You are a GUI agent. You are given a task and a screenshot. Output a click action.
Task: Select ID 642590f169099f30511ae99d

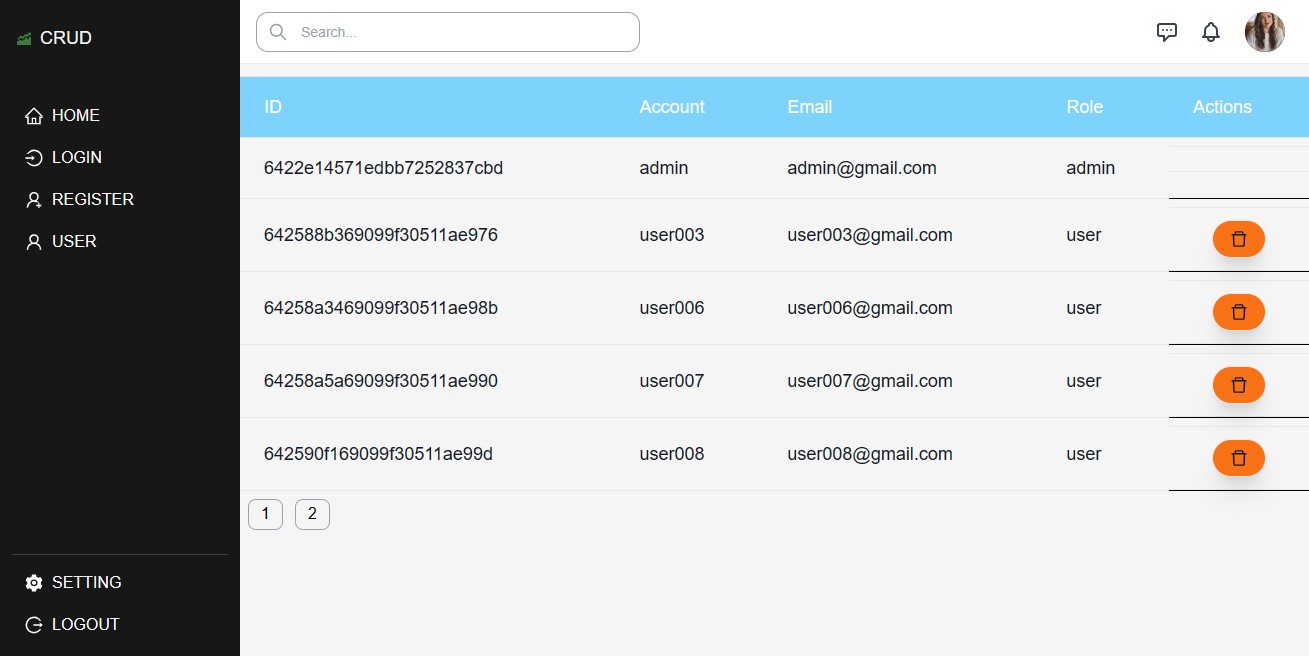378,454
